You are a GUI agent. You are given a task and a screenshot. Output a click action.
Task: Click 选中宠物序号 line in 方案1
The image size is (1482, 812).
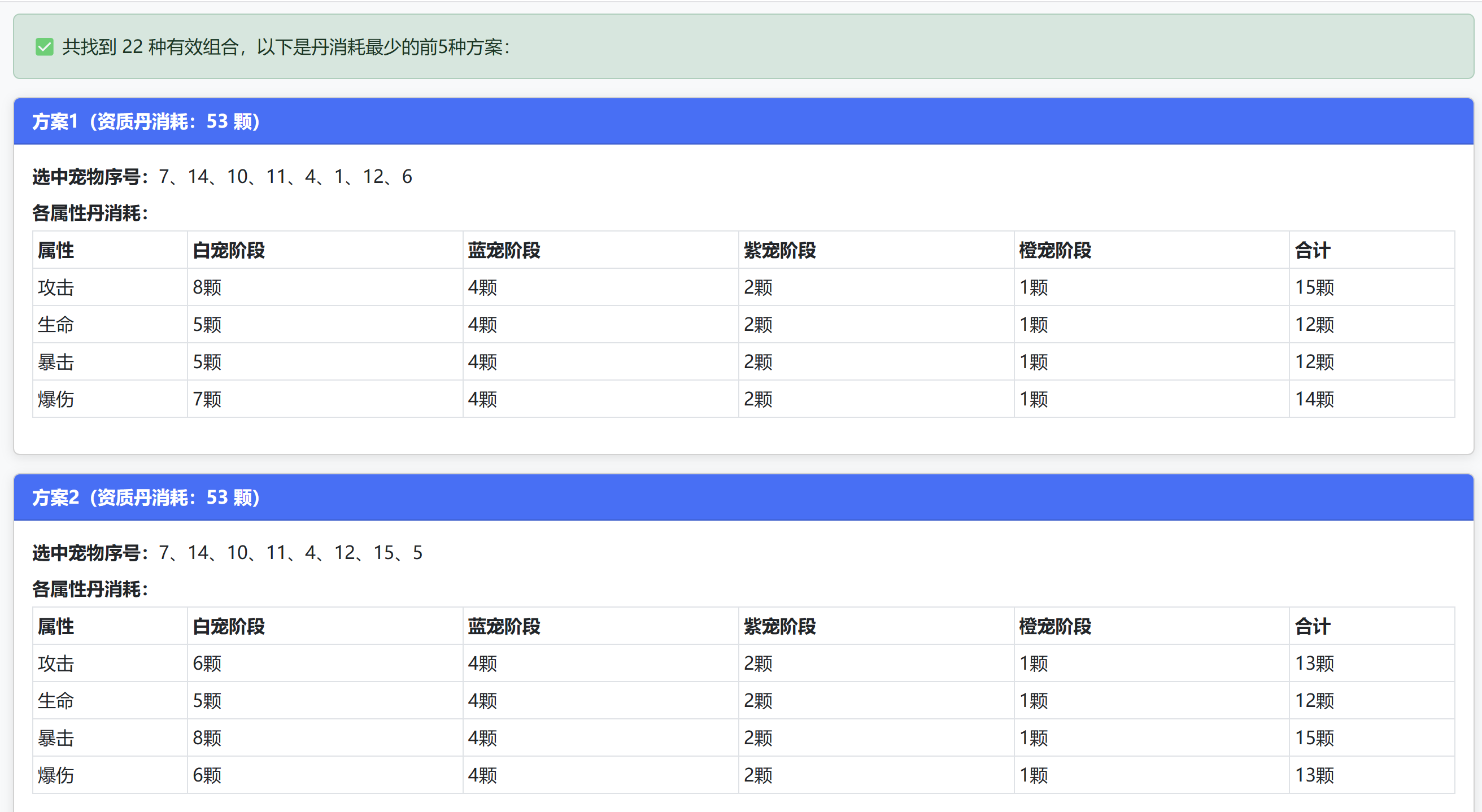[x=222, y=177]
